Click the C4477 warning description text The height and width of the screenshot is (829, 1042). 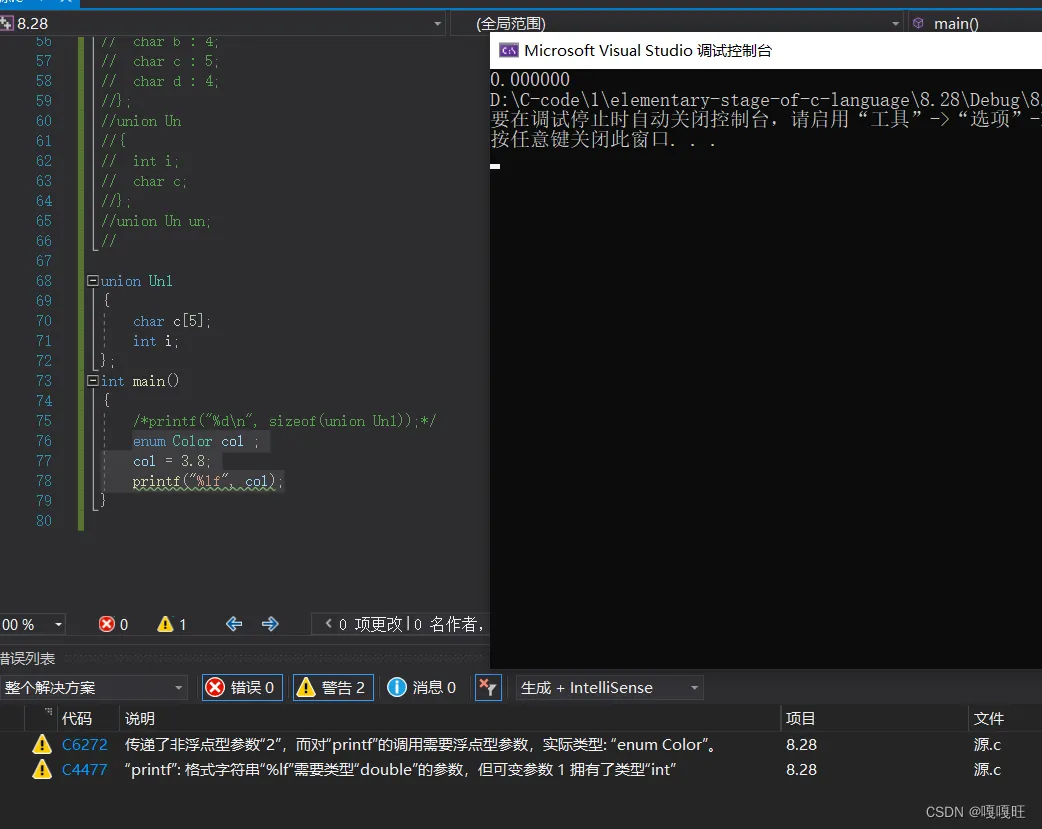[x=400, y=770]
